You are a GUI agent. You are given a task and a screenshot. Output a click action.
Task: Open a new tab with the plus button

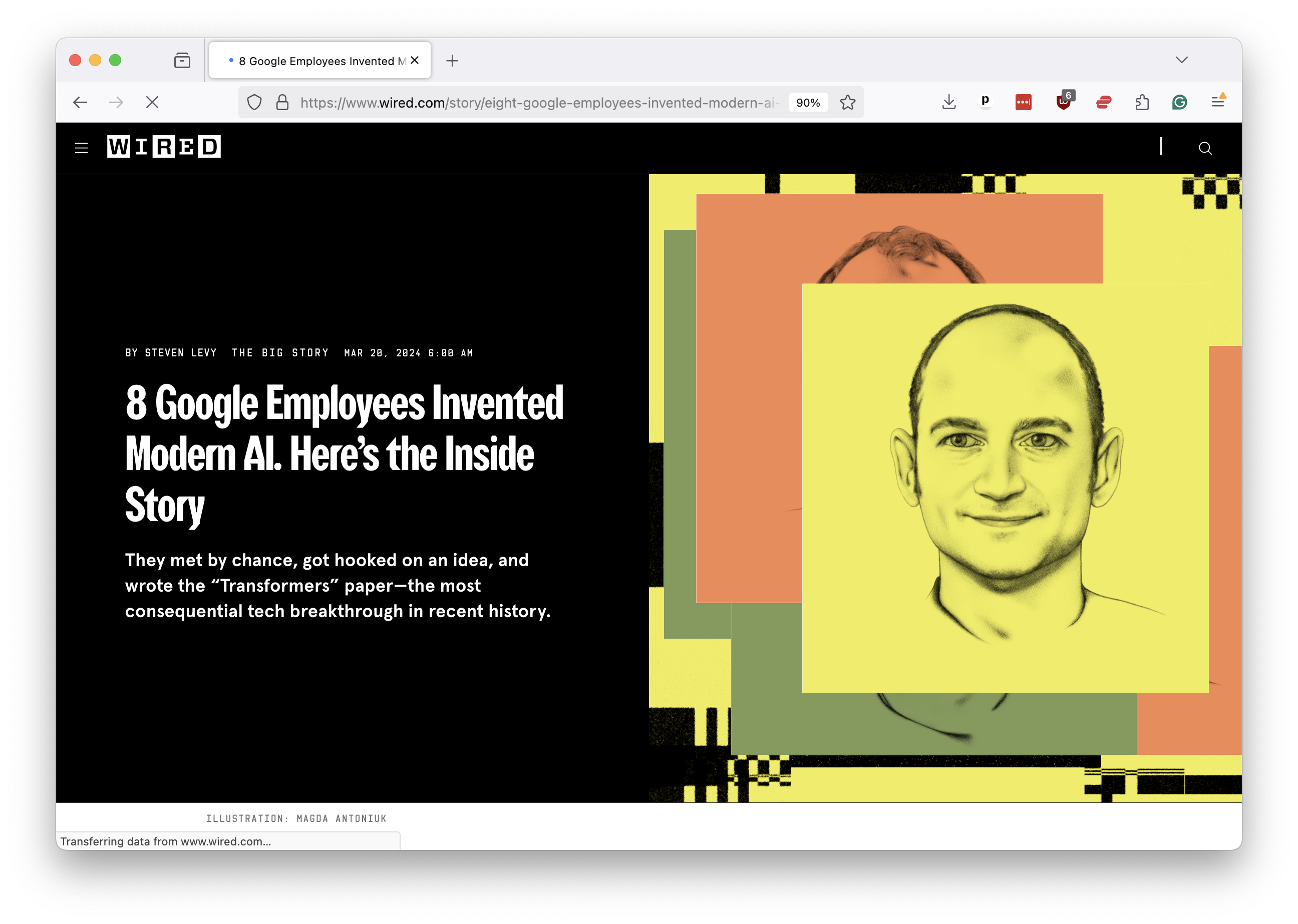[x=452, y=61]
